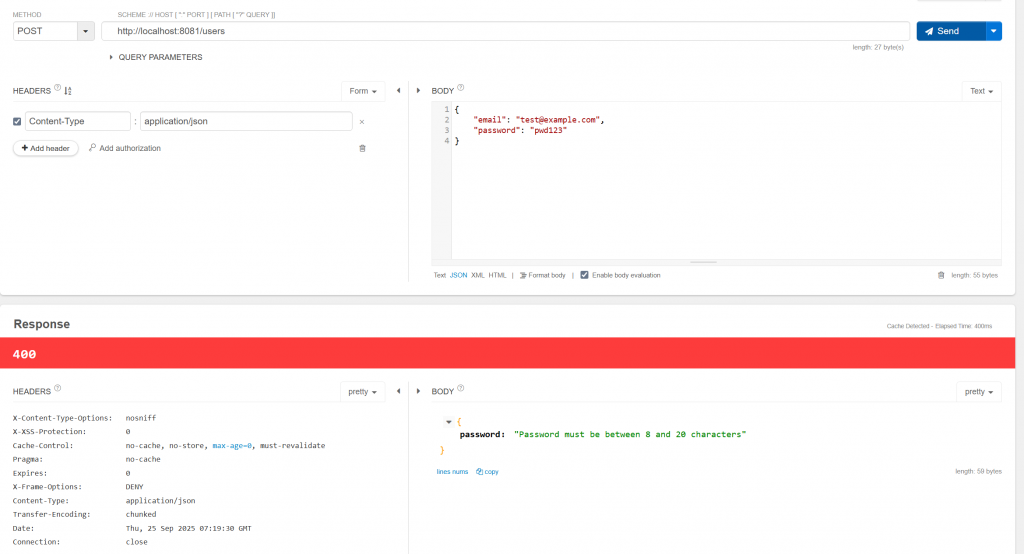Image resolution: width=1024 pixels, height=554 pixels.
Task: Uncheck the Content-Type header checkbox
Action: 17,122
